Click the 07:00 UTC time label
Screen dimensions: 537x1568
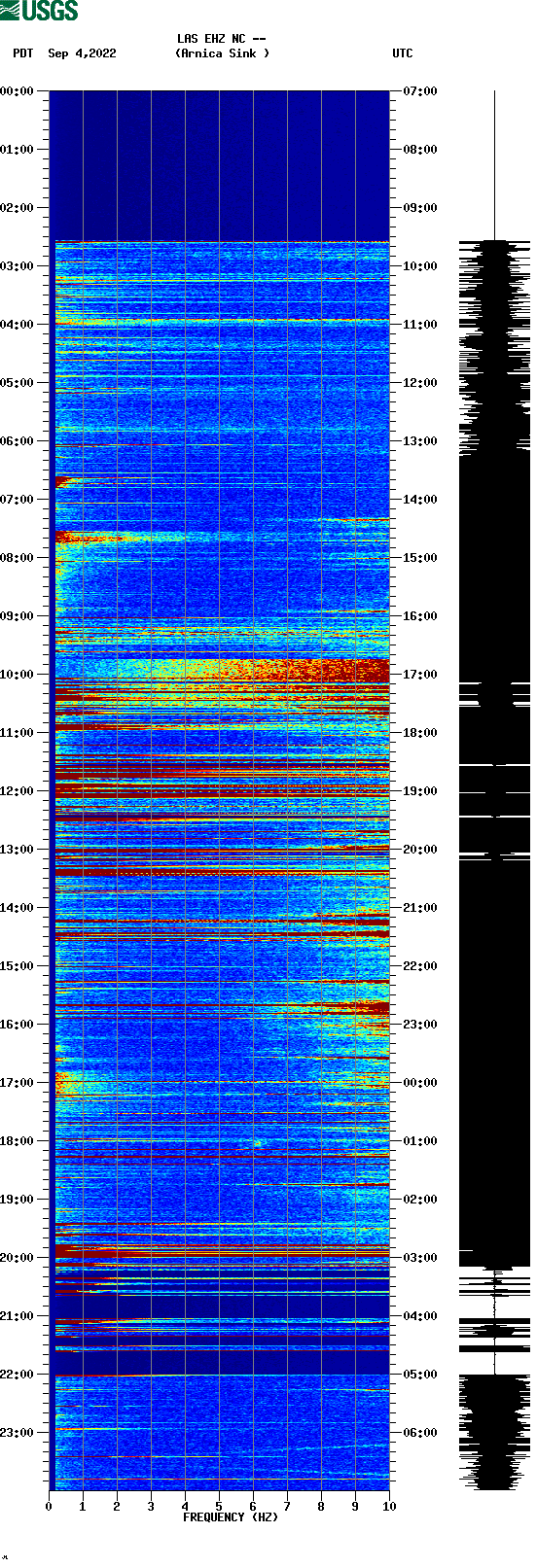420,91
